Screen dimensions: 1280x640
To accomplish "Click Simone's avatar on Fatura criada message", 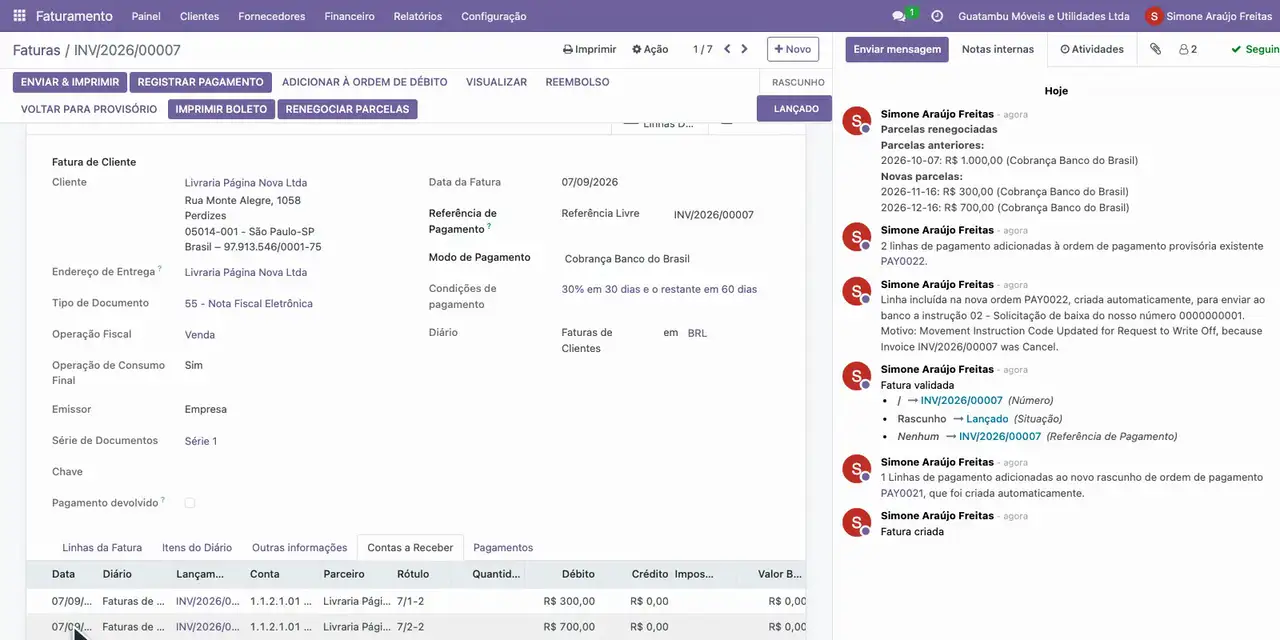I will (857, 522).
